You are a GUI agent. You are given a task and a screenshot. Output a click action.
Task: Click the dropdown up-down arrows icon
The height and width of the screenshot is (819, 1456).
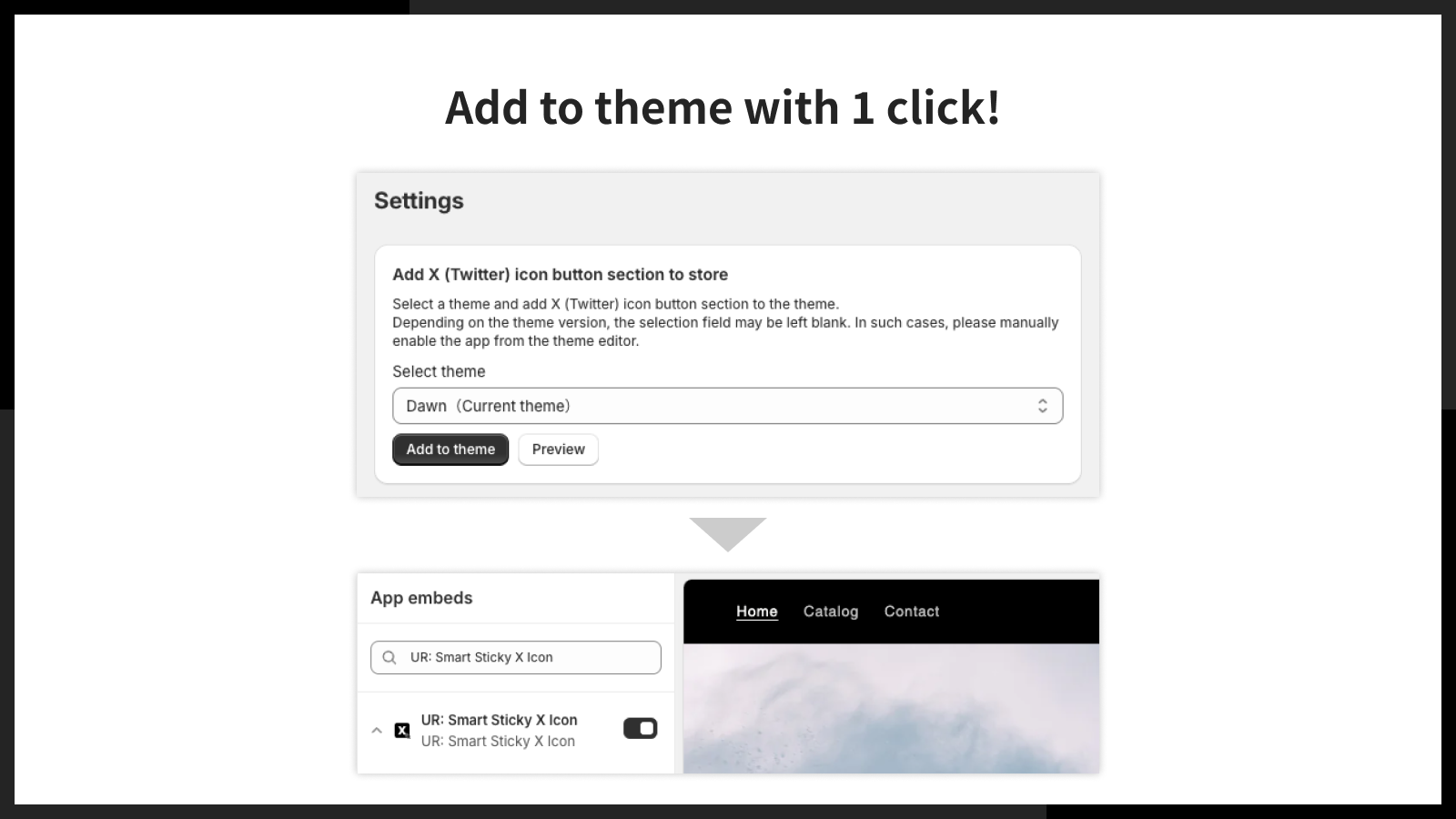click(1042, 406)
